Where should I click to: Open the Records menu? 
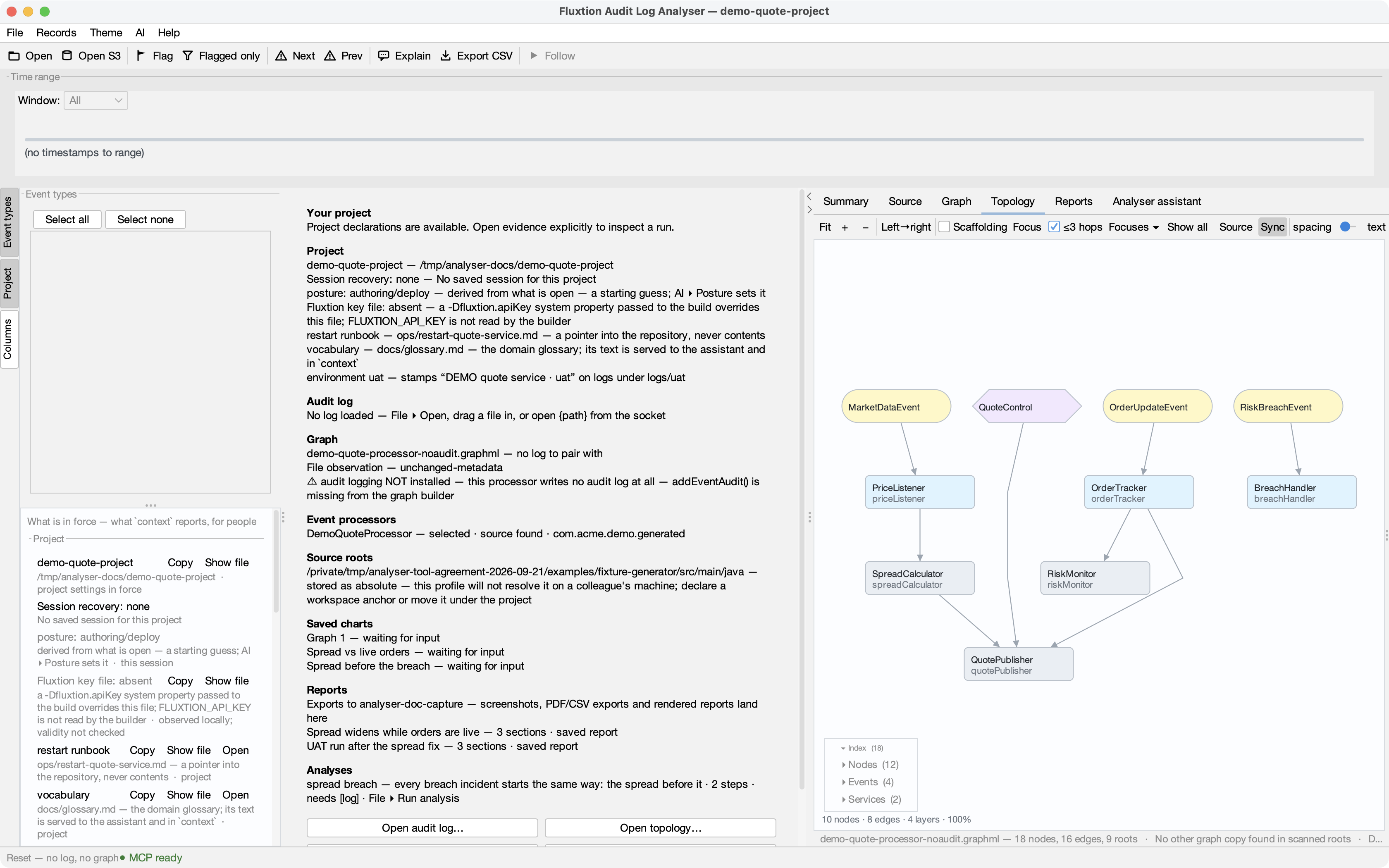[x=56, y=33]
